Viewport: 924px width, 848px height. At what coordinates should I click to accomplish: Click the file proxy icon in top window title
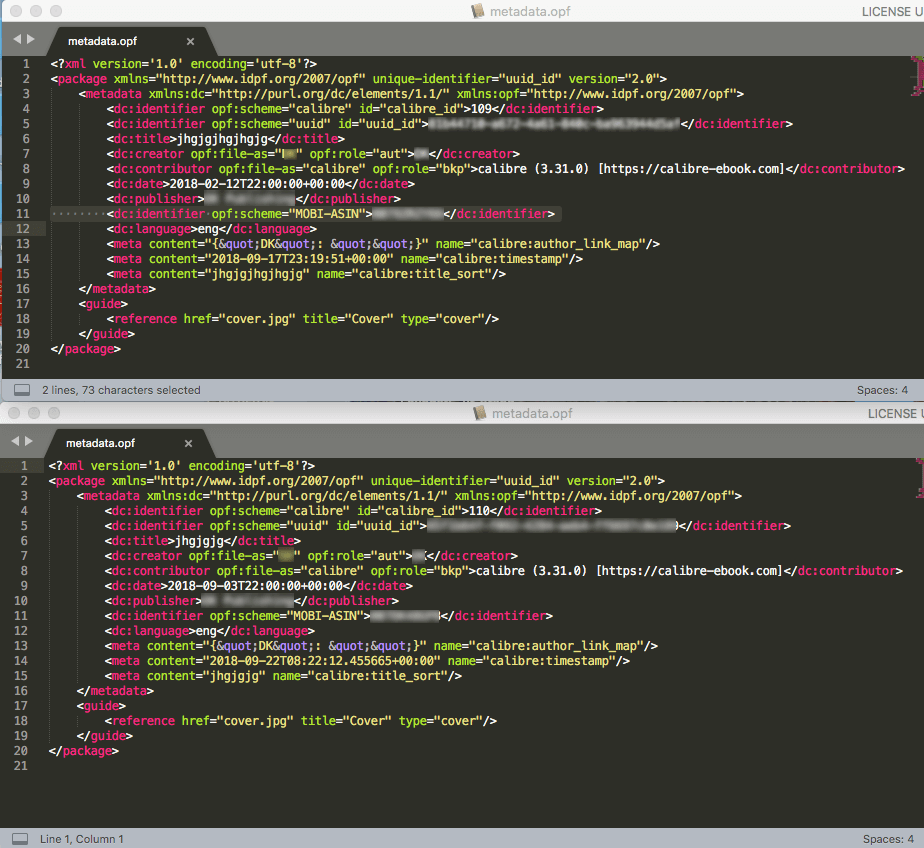pos(478,11)
